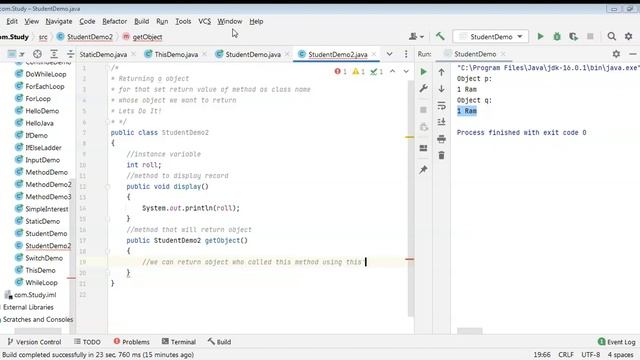Click StudentDemo2 breadcrumb in navigation bar
The height and width of the screenshot is (360, 640).
tap(85, 37)
